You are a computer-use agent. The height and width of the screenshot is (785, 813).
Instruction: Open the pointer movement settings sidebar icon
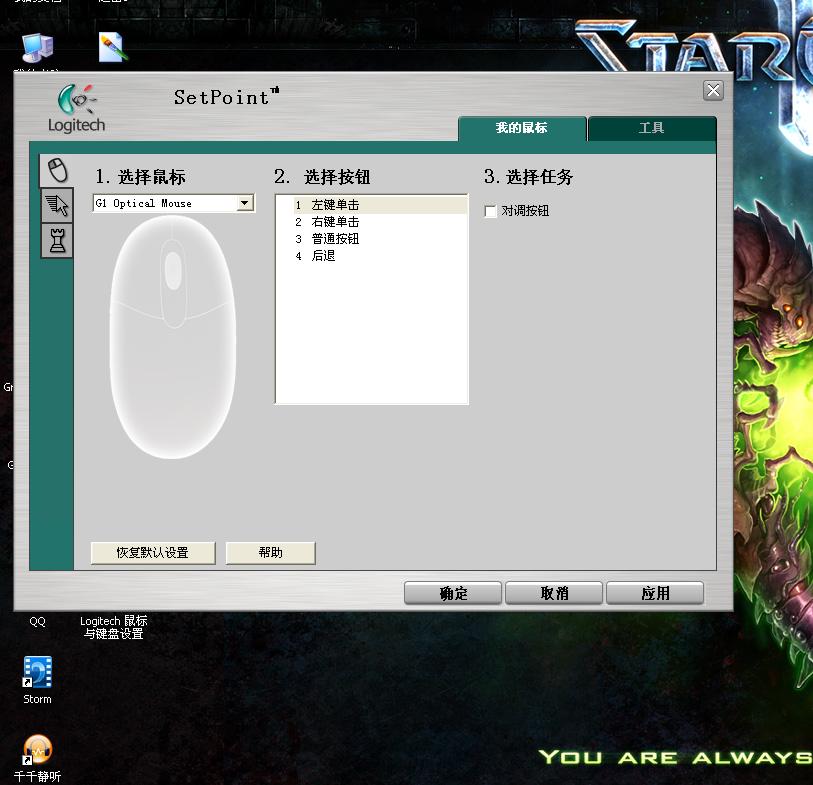pyautogui.click(x=57, y=206)
